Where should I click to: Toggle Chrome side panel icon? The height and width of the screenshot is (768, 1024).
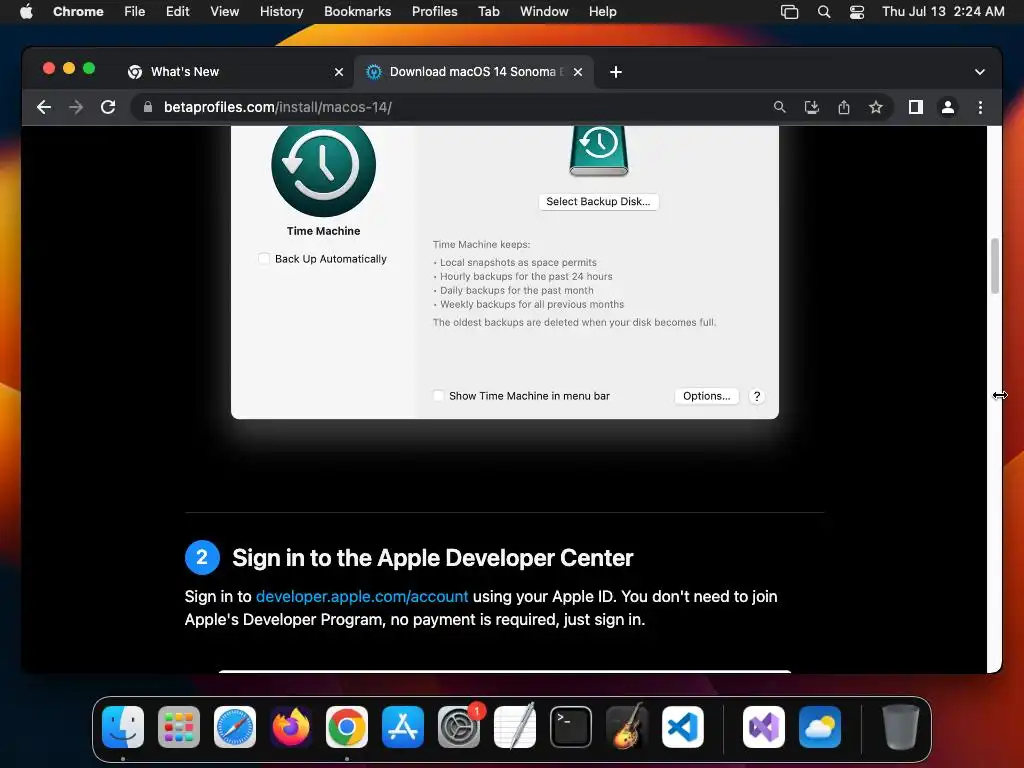[916, 107]
